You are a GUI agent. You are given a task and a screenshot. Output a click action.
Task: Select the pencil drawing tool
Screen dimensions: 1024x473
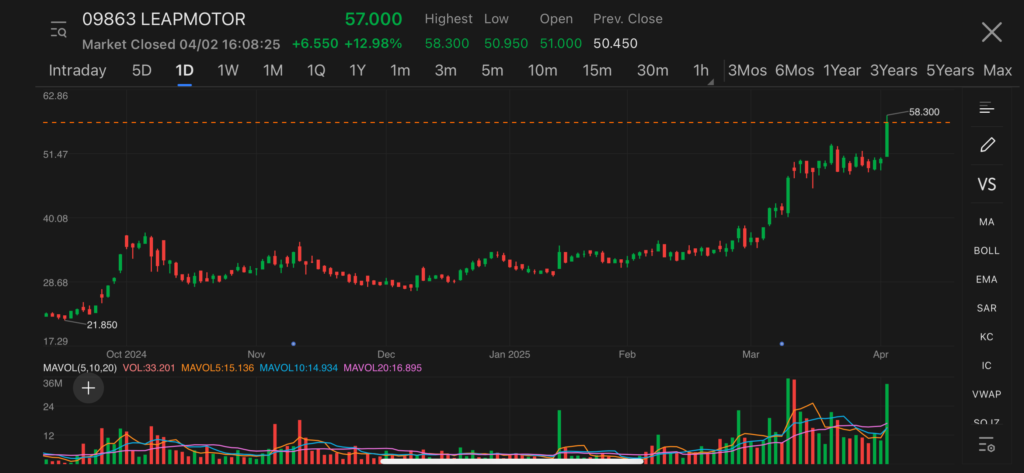[x=987, y=145]
